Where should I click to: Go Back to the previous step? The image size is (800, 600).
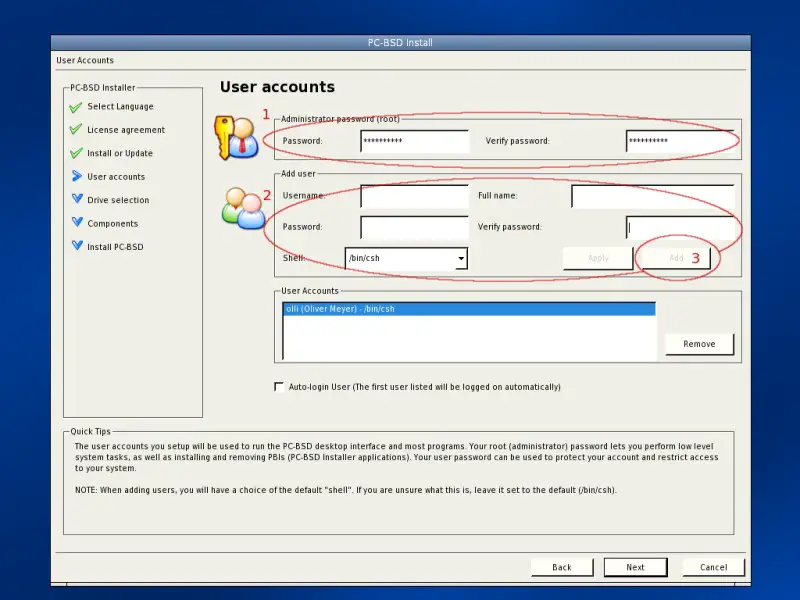(x=562, y=567)
